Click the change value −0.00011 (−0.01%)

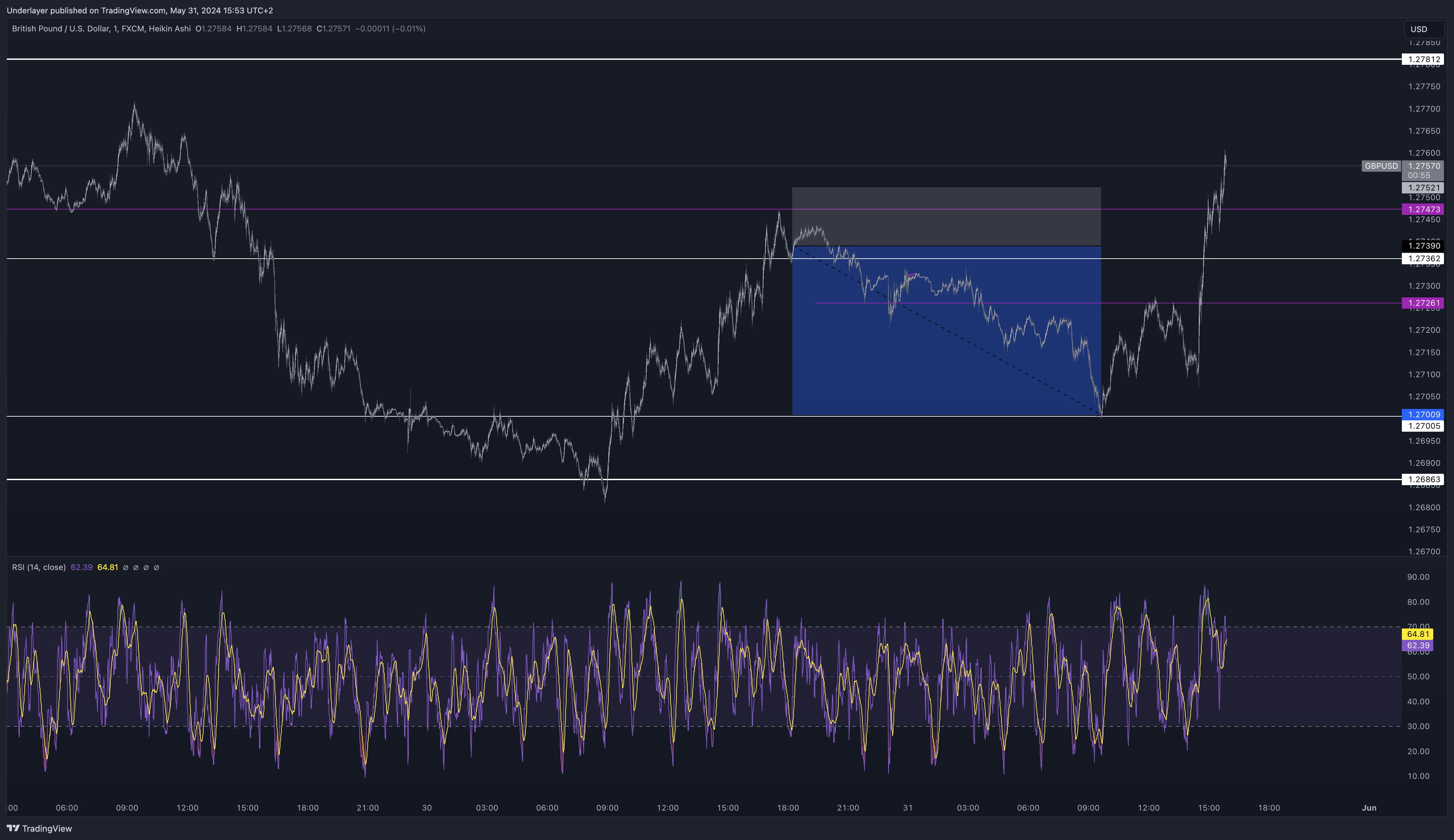point(390,29)
